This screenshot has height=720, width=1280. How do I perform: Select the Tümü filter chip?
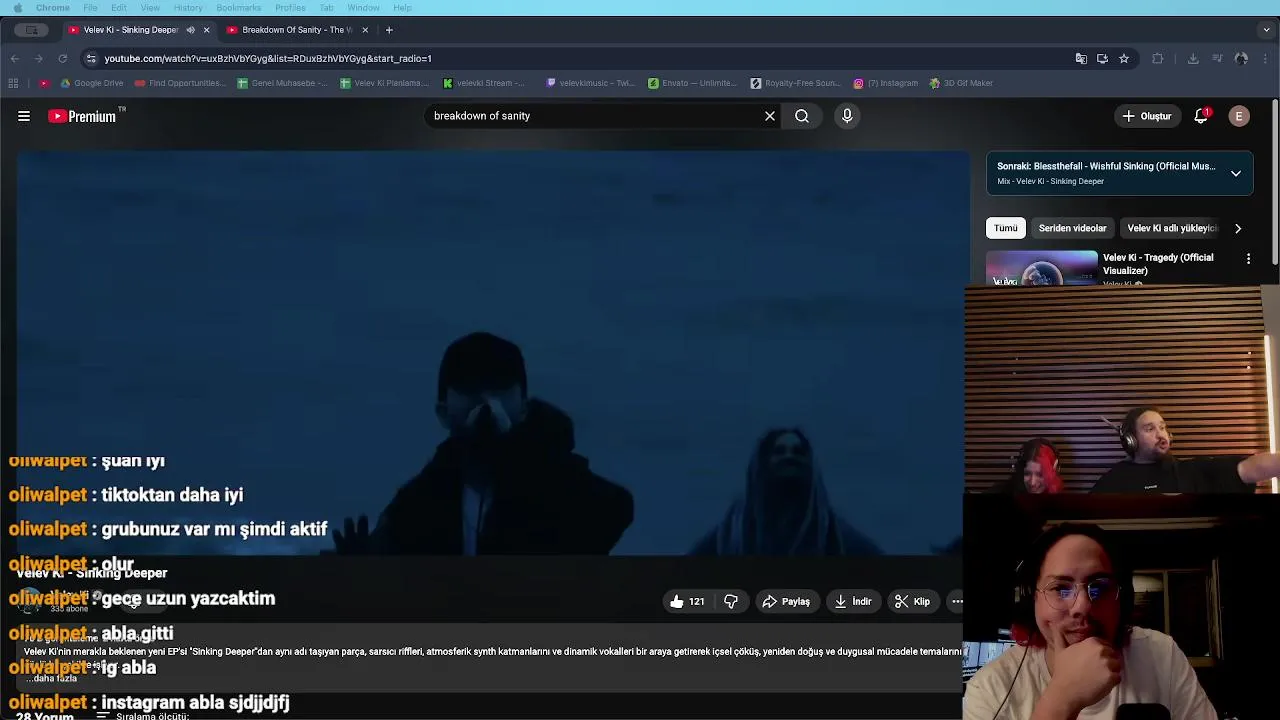point(1005,228)
